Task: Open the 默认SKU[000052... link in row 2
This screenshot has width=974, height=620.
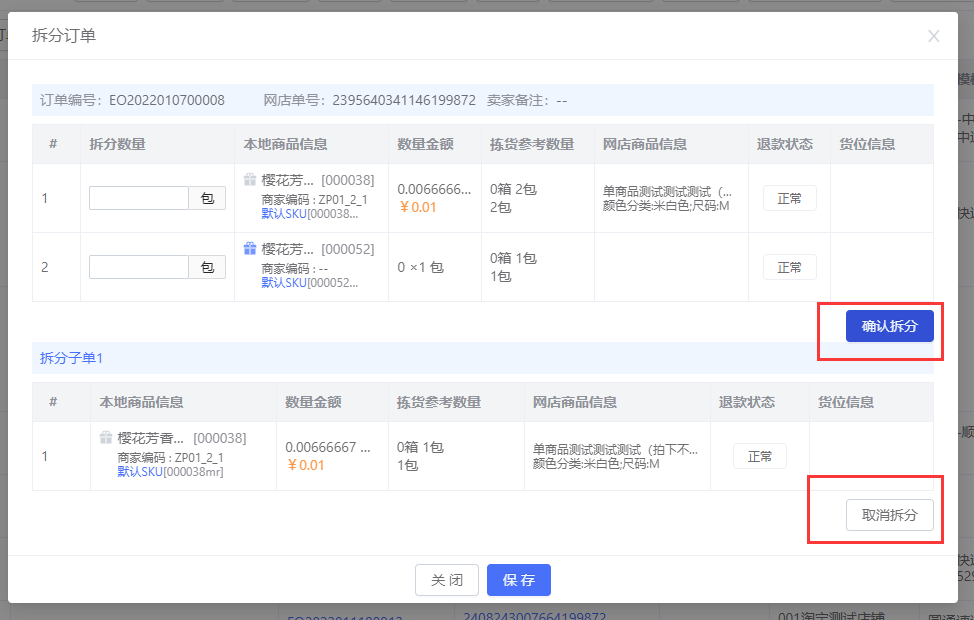Action: [309, 283]
